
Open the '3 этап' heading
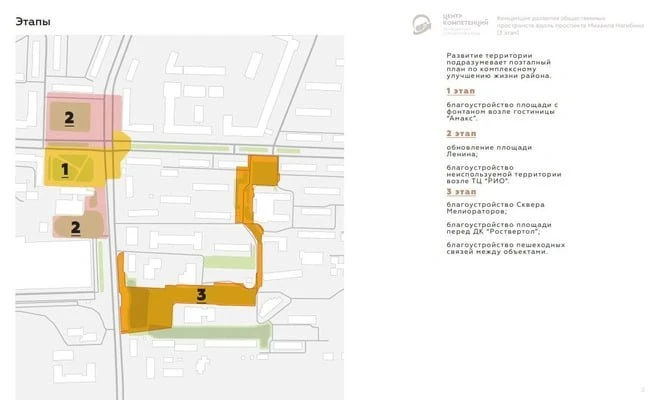tap(461, 192)
